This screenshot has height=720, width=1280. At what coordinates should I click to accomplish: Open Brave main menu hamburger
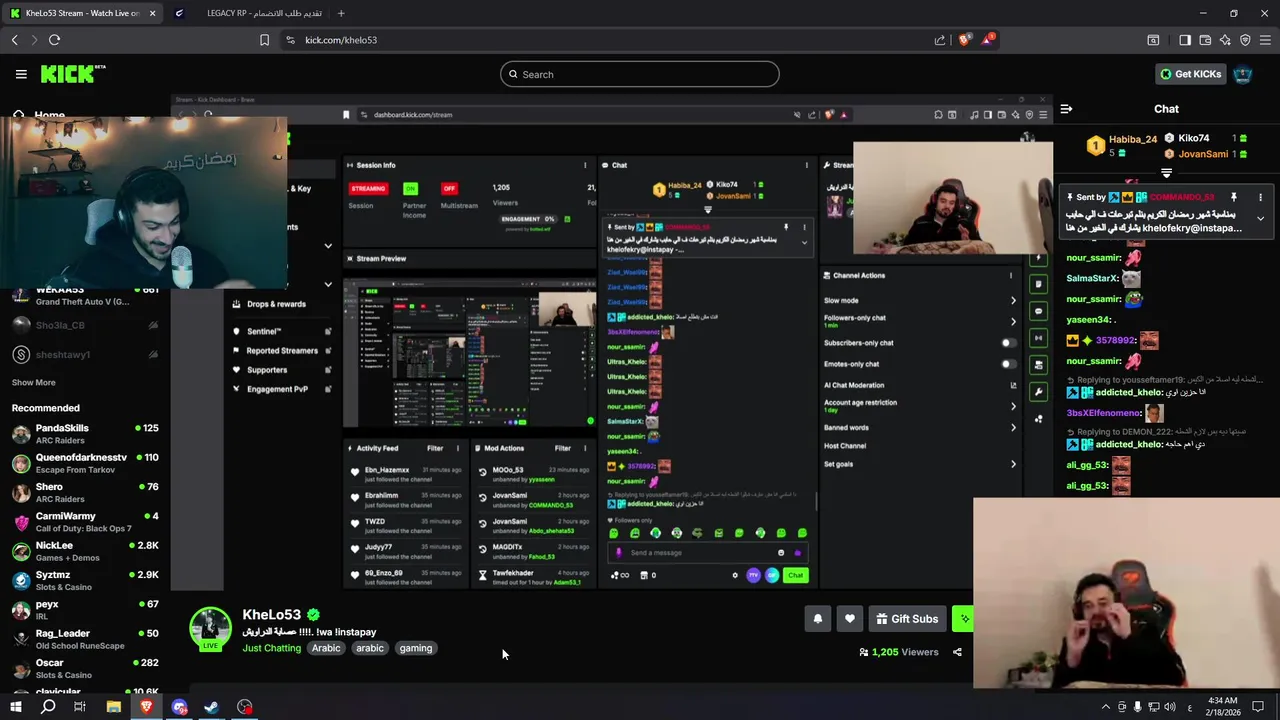[1265, 40]
